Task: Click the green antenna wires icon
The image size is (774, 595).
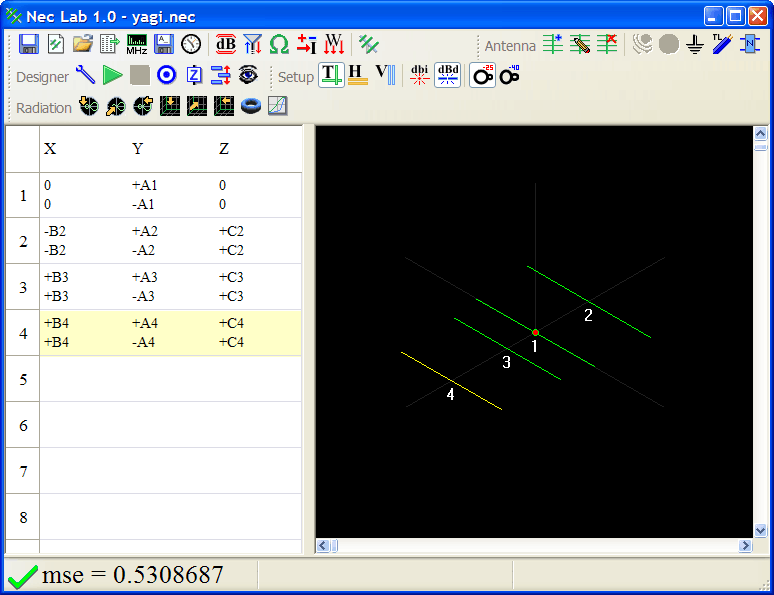Action: pyautogui.click(x=369, y=44)
